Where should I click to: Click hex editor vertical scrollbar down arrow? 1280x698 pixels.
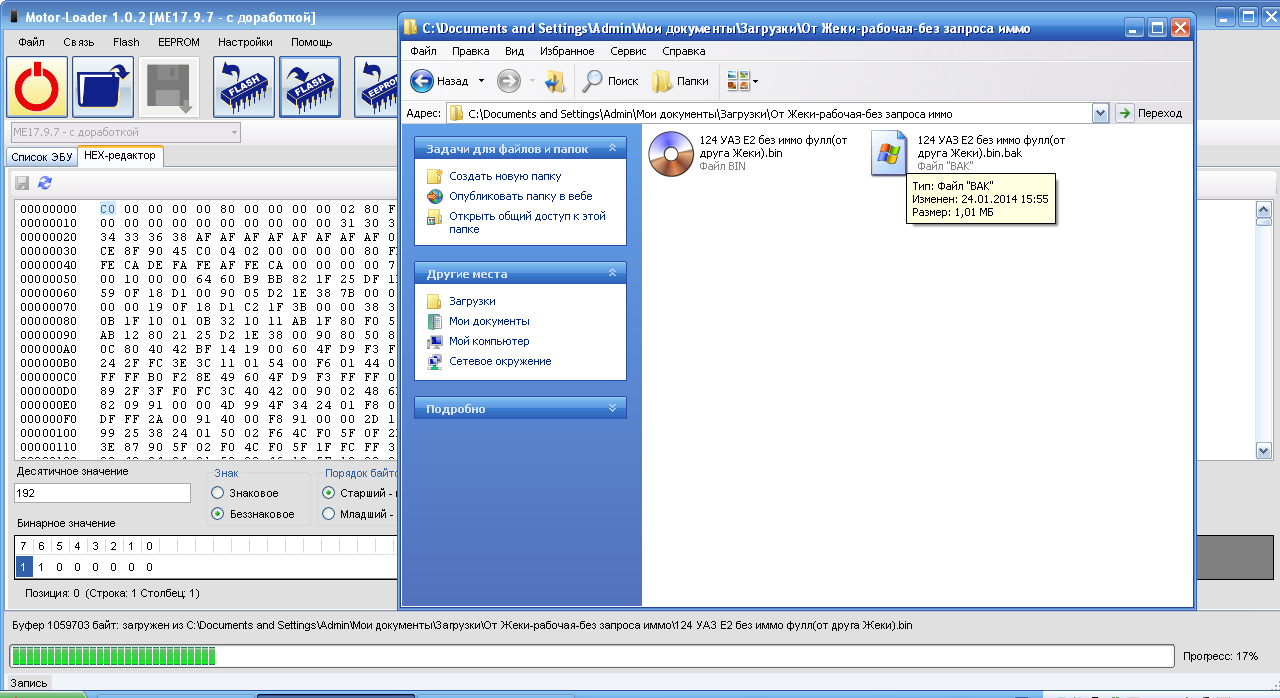[x=1264, y=449]
